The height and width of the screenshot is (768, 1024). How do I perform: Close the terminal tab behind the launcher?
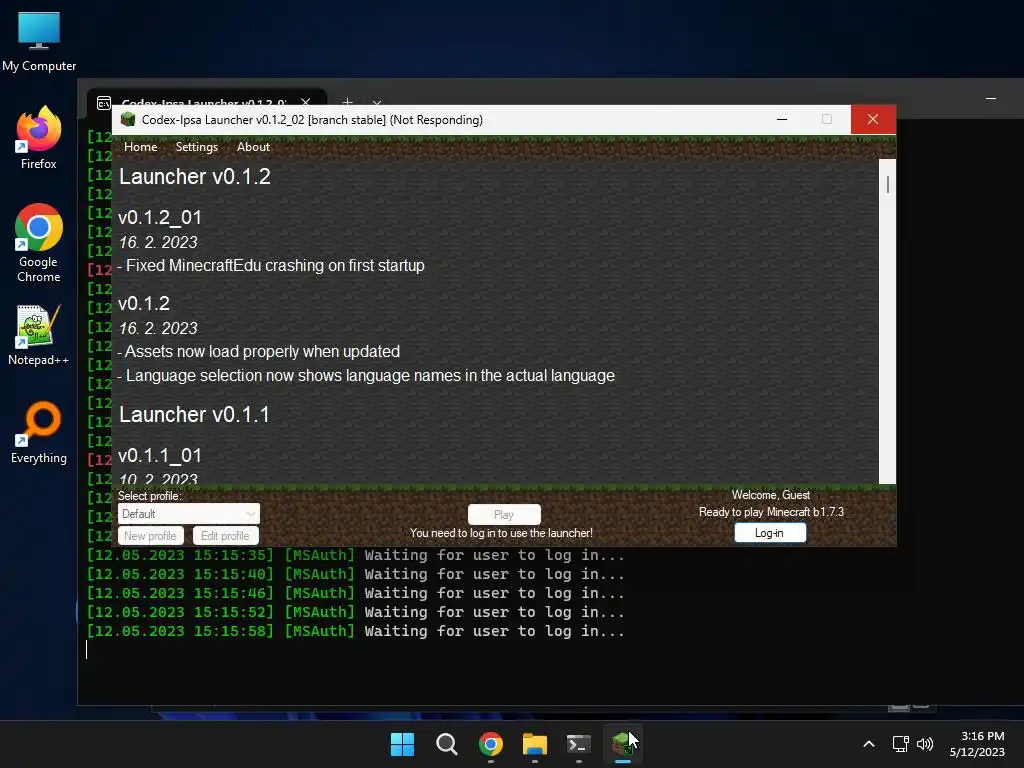(x=305, y=102)
